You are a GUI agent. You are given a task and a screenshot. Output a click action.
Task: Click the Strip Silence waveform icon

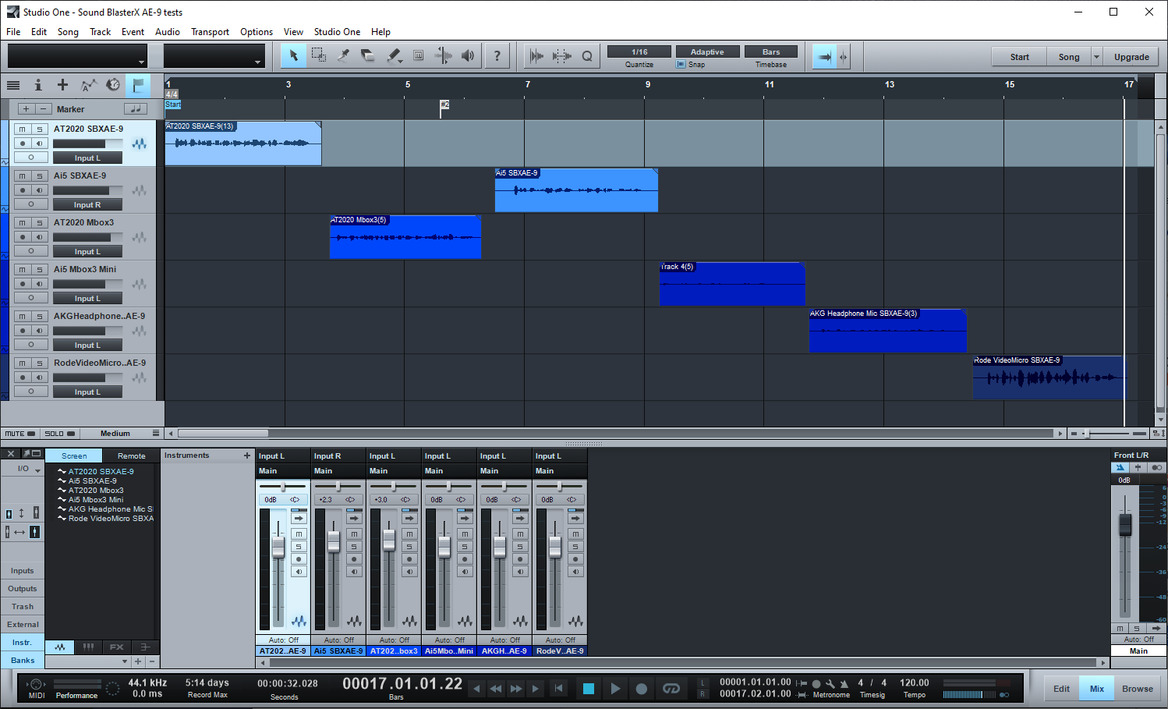(536, 56)
